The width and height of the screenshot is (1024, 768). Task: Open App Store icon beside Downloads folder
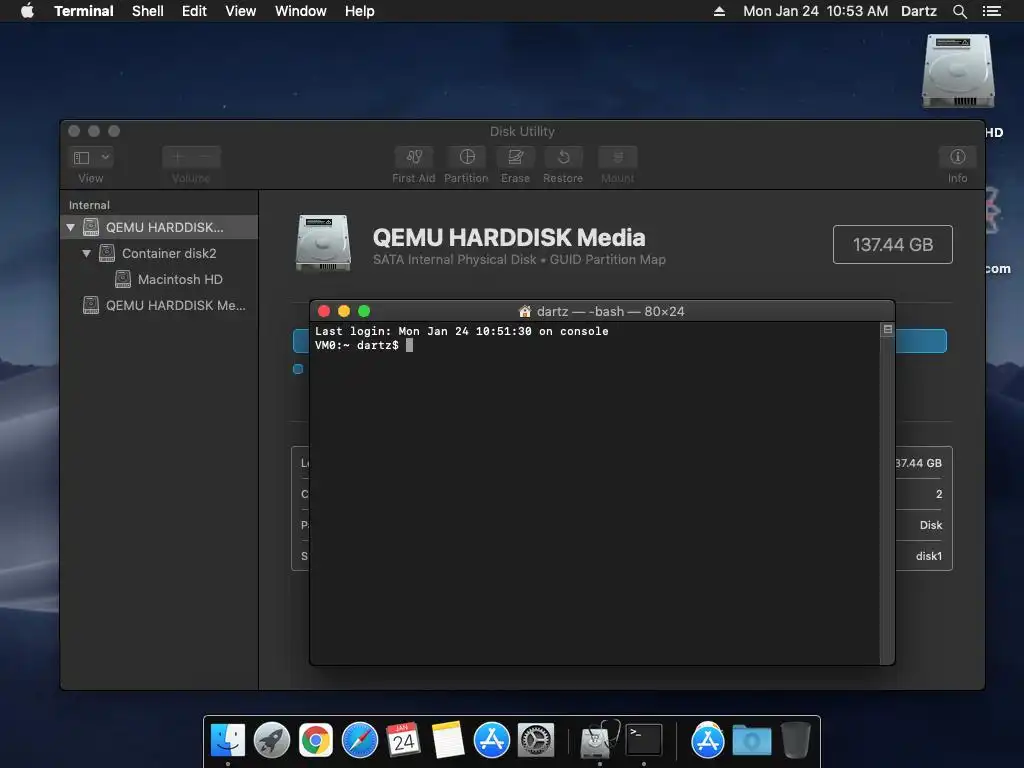[x=707, y=741]
